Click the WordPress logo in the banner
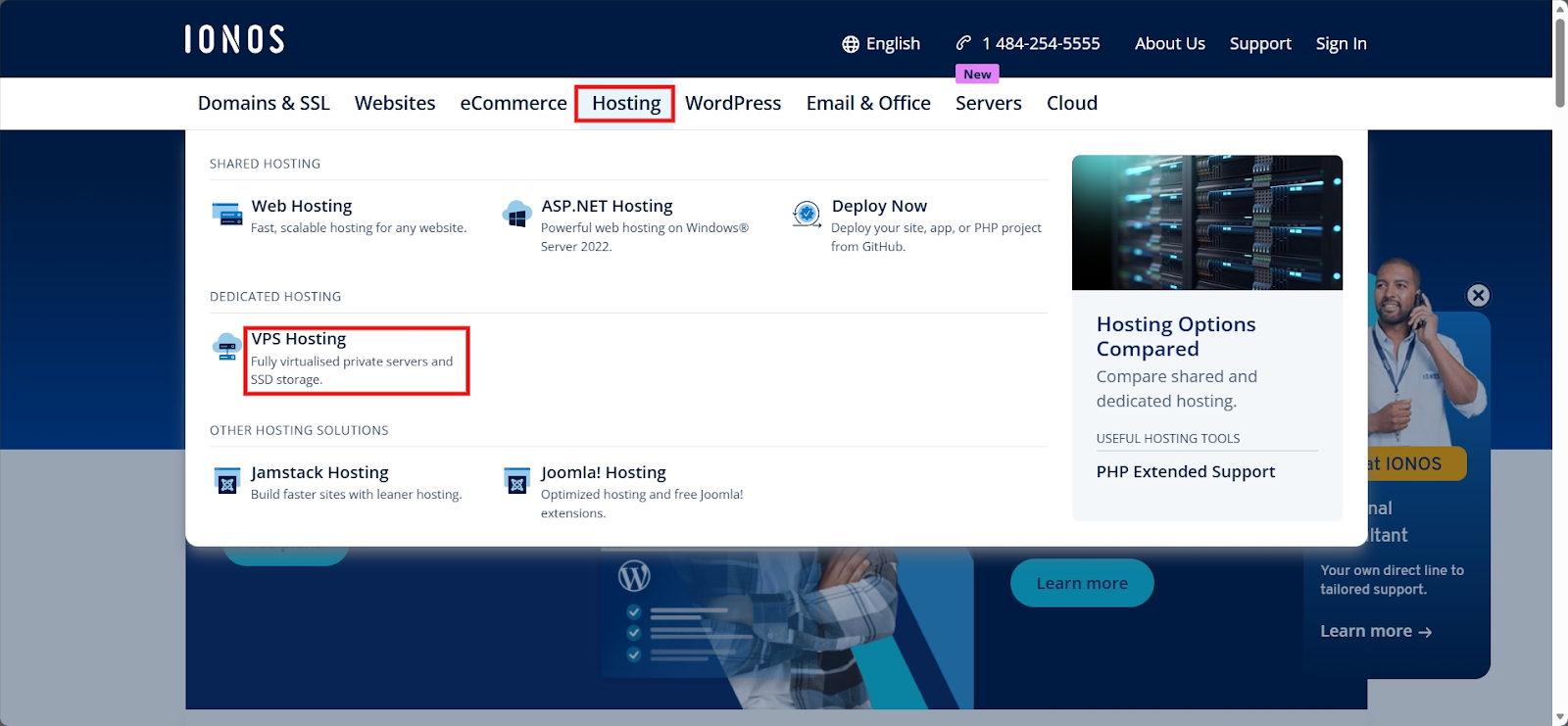Image resolution: width=1568 pixels, height=726 pixels. pyautogui.click(x=634, y=575)
